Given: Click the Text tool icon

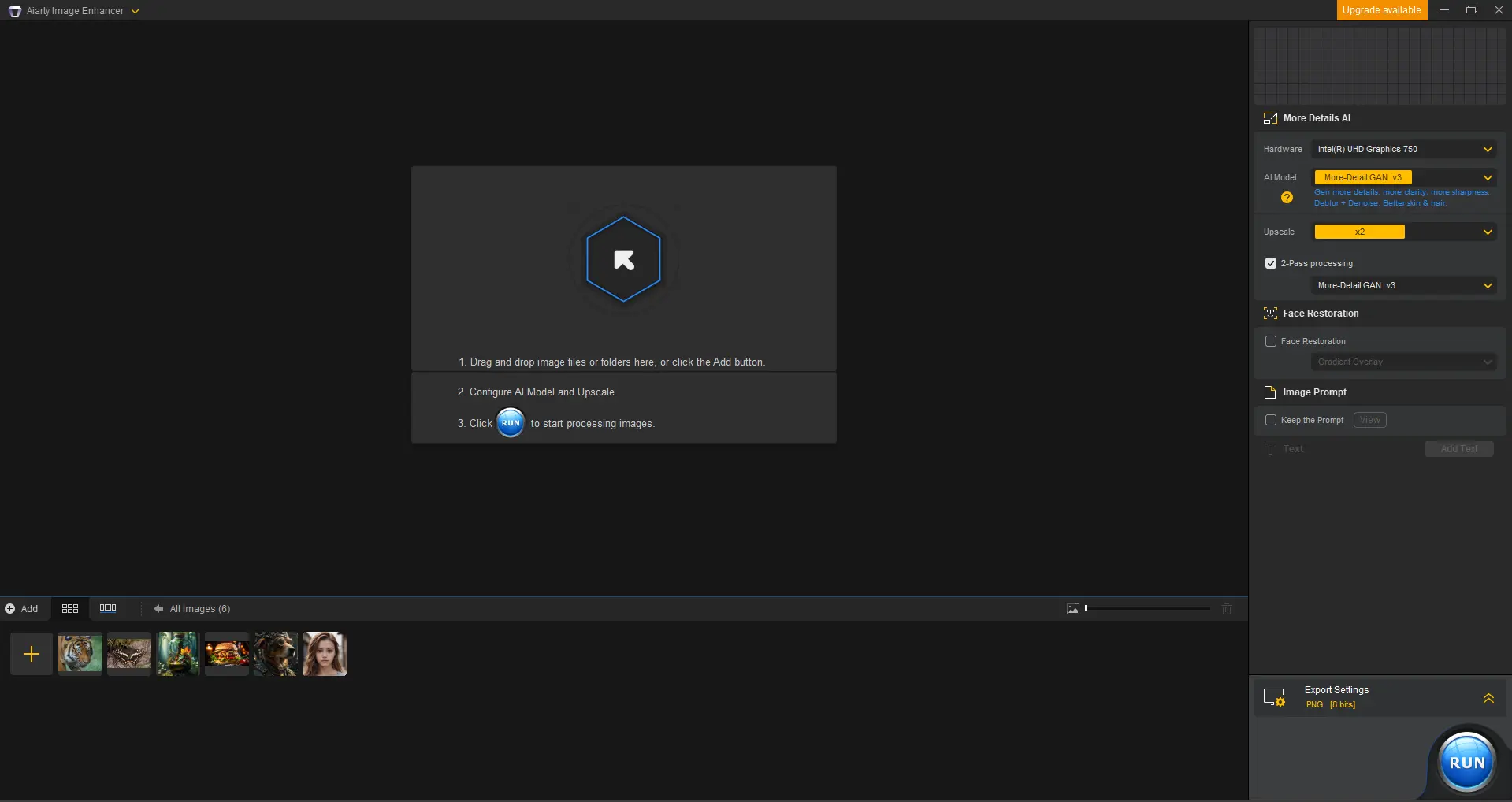Looking at the screenshot, I should coord(1270,449).
